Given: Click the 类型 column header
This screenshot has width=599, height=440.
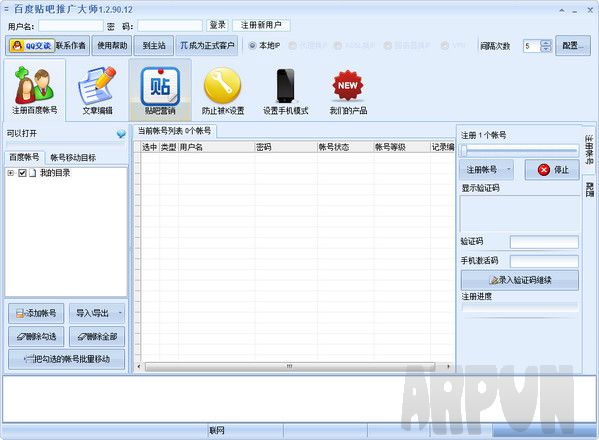Looking at the screenshot, I should 168,147.
